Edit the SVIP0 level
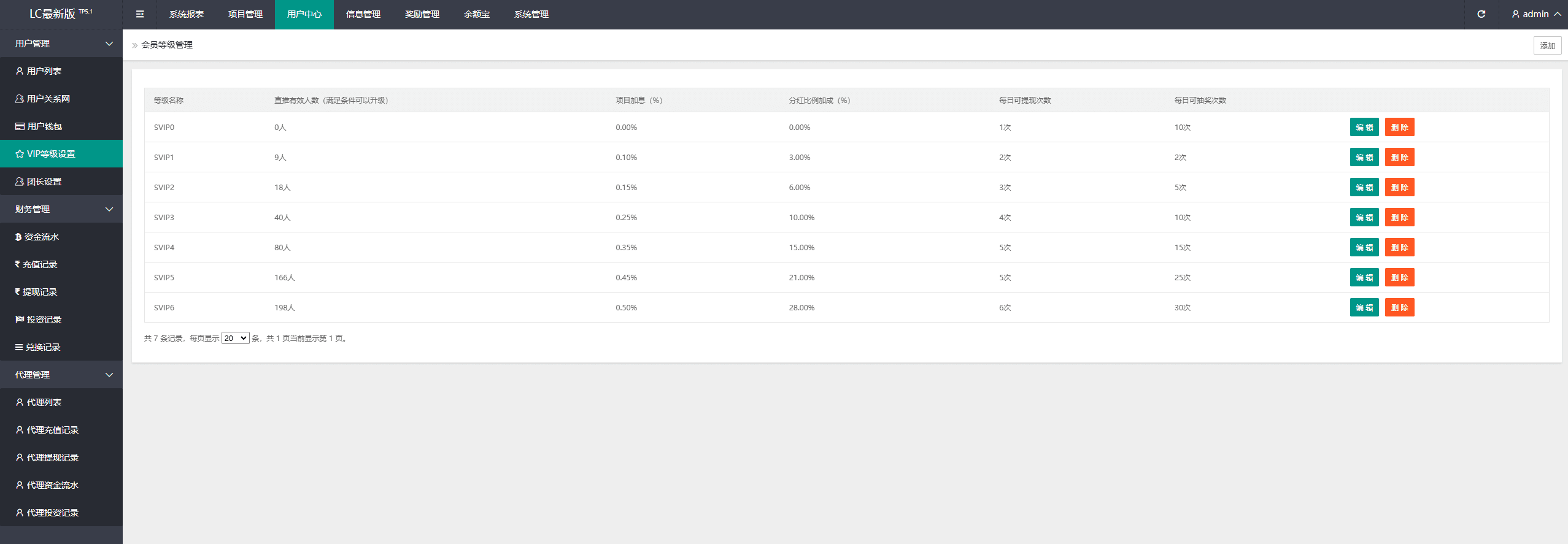 [x=1364, y=127]
